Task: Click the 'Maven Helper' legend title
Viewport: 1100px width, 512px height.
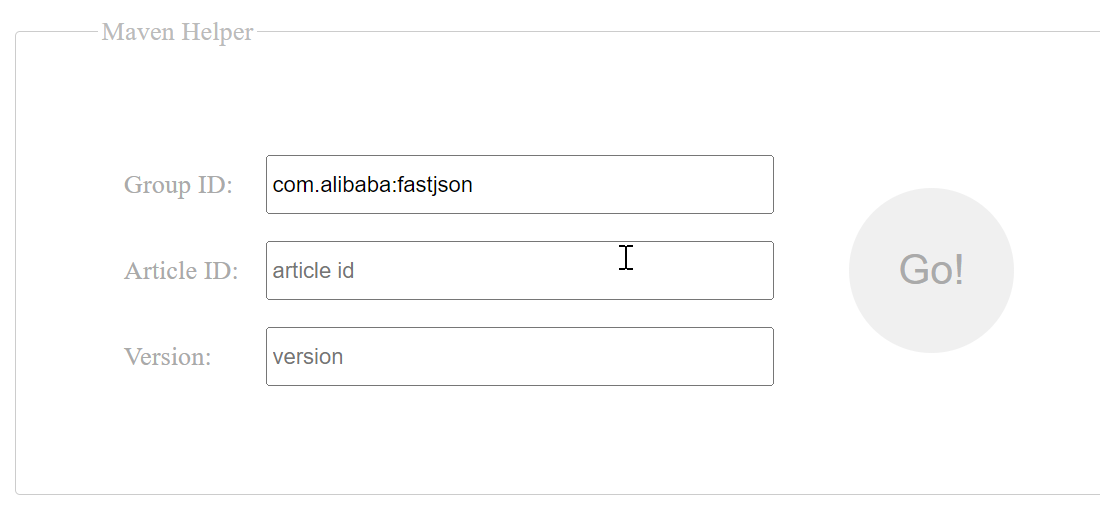Action: click(177, 32)
